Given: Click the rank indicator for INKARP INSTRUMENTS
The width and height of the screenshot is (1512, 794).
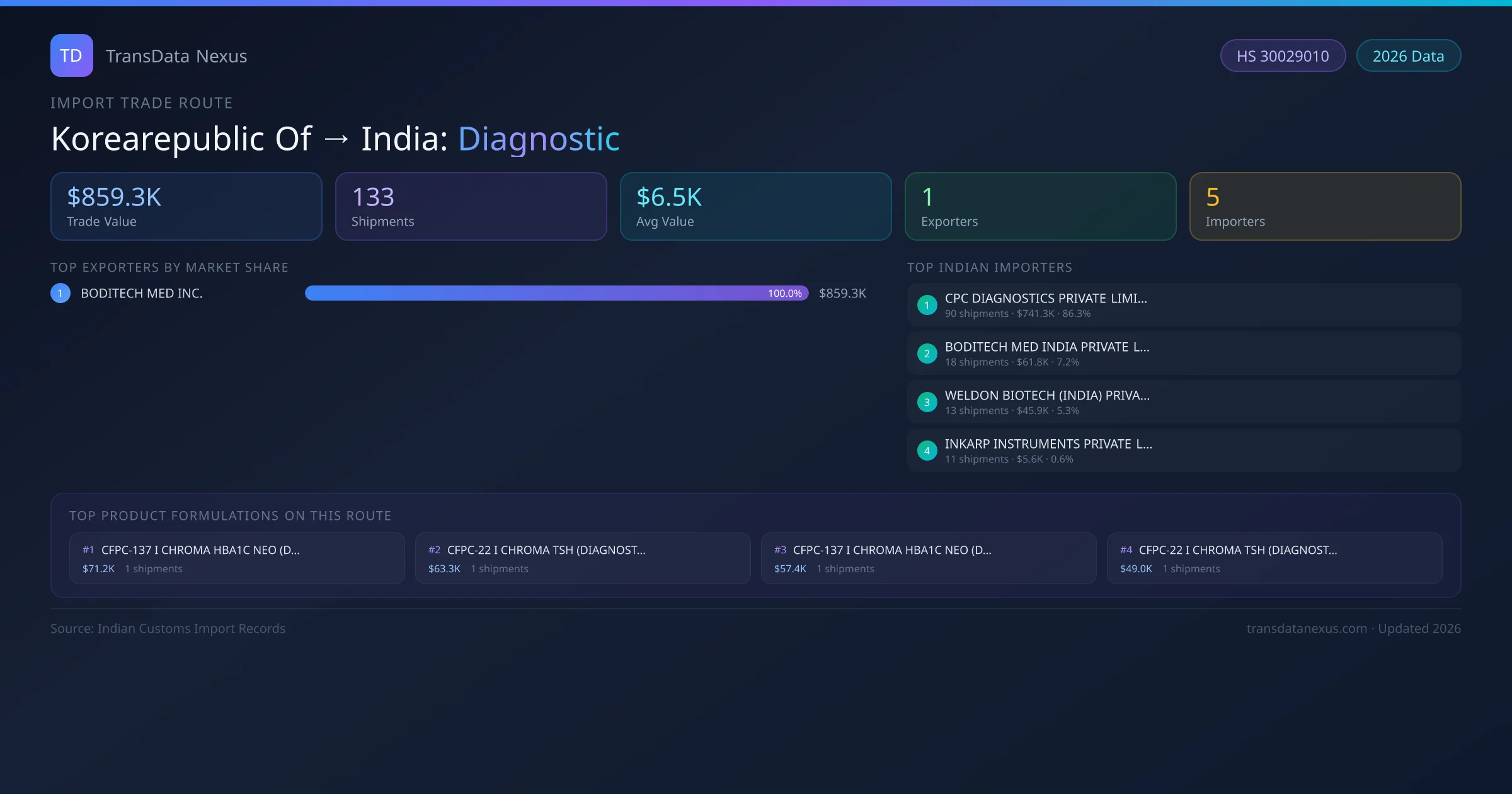Looking at the screenshot, I should tap(927, 451).
